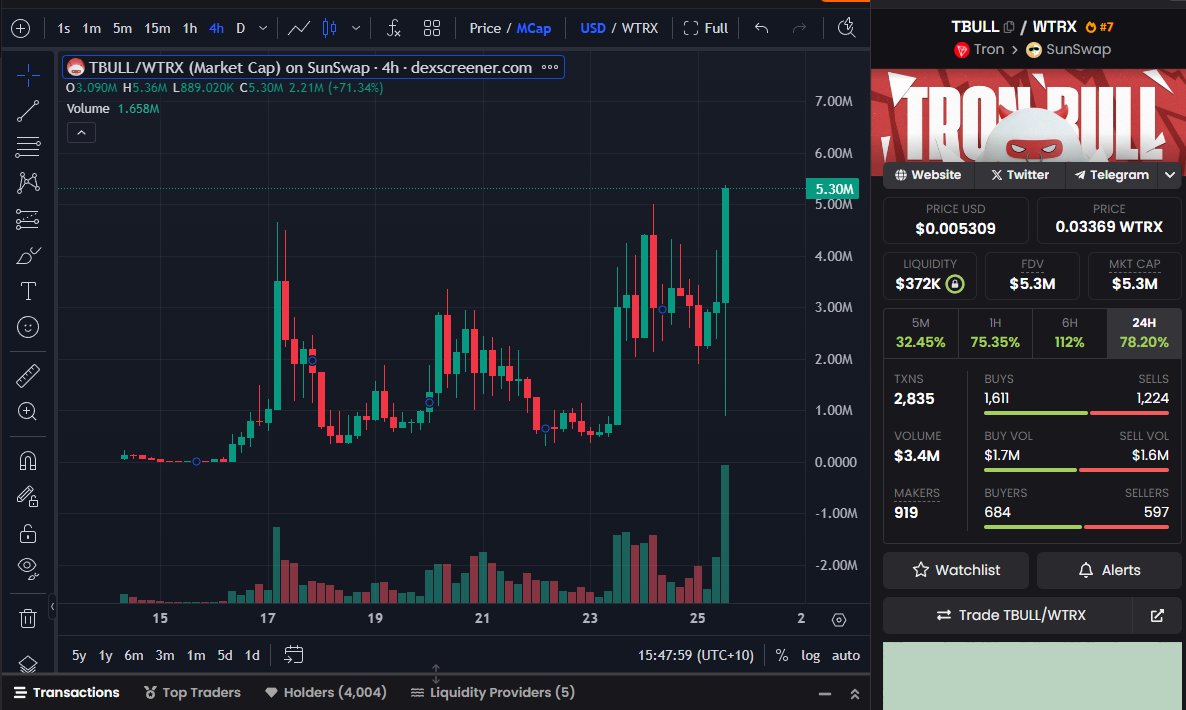Select the 1s timeframe
1186x710 pixels.
click(x=64, y=29)
